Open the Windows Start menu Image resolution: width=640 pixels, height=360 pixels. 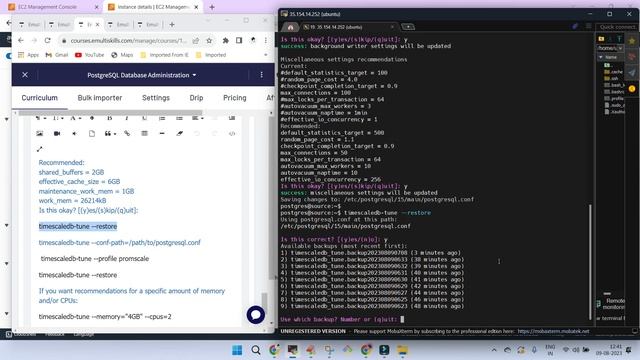[x=237, y=350]
